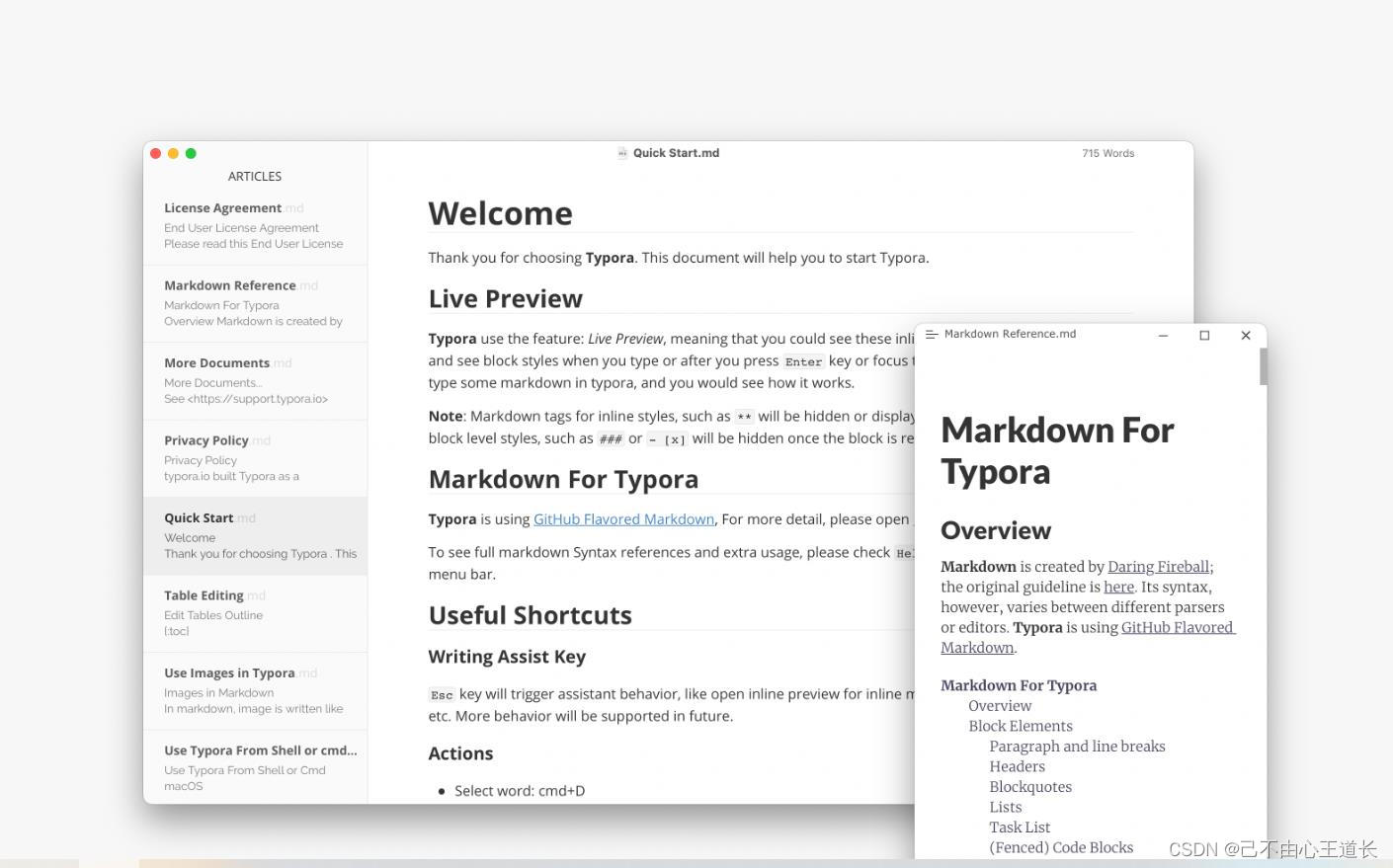Click the Markdown Reference.md window title text
The image size is (1393, 868).
click(1010, 335)
